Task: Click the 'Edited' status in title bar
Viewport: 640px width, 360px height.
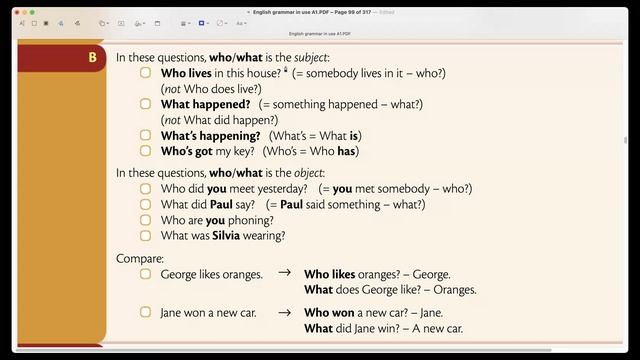Action: click(x=387, y=12)
